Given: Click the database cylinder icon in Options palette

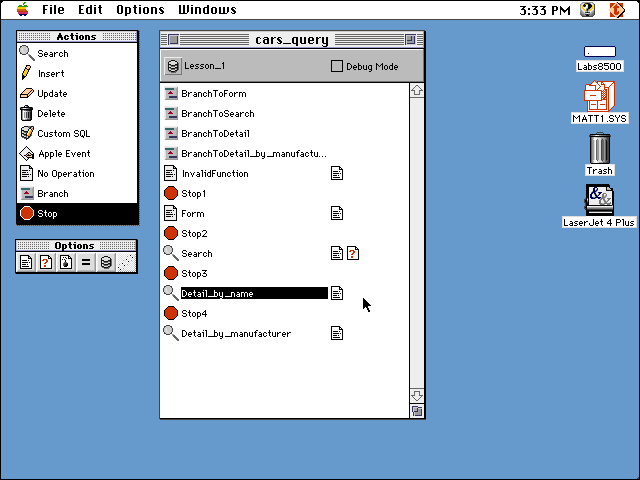Looking at the screenshot, I should click(106, 262).
